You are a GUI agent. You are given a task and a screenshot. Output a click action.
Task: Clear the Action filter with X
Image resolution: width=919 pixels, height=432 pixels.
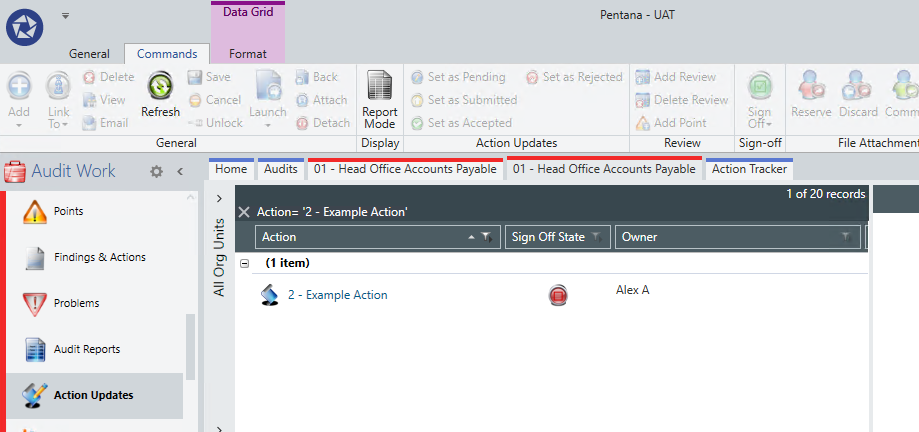tap(244, 212)
